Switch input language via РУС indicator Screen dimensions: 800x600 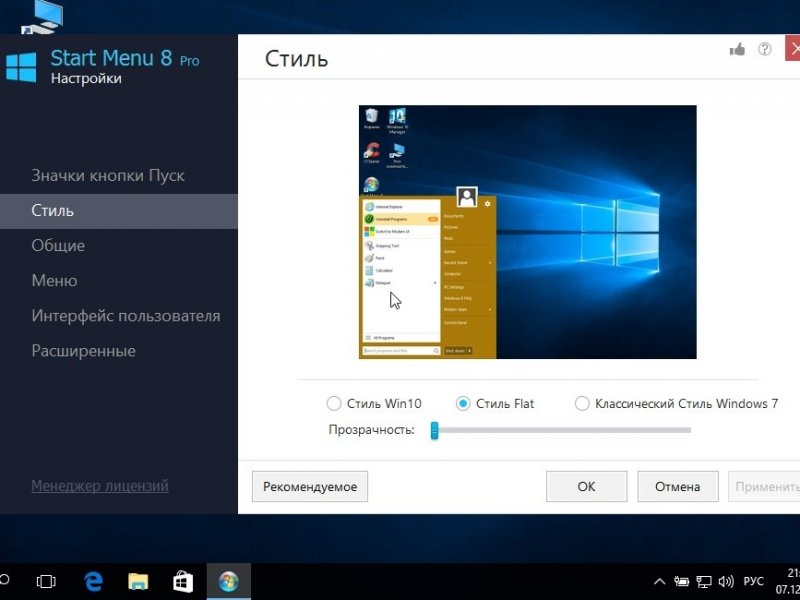(x=754, y=581)
